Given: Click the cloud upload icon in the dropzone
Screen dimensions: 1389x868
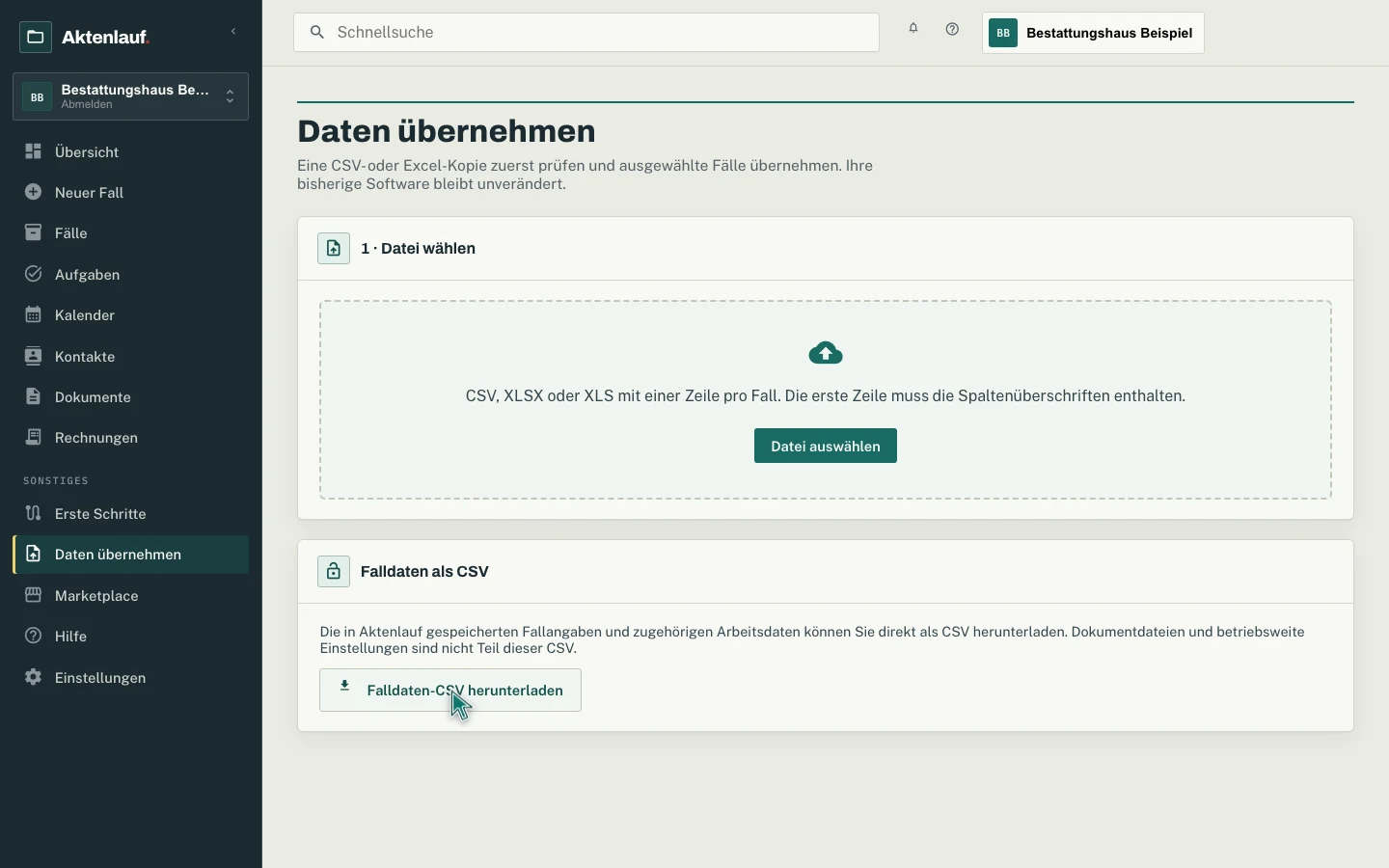Looking at the screenshot, I should point(826,353).
